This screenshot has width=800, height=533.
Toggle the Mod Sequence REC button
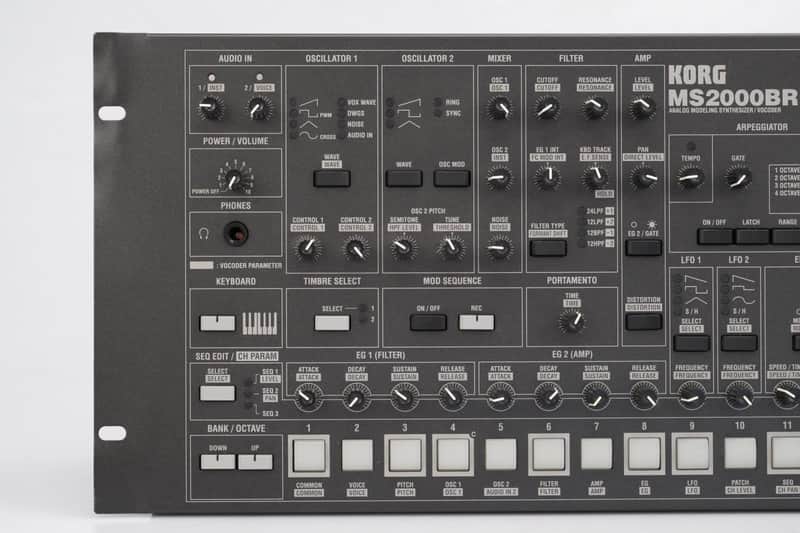[477, 322]
